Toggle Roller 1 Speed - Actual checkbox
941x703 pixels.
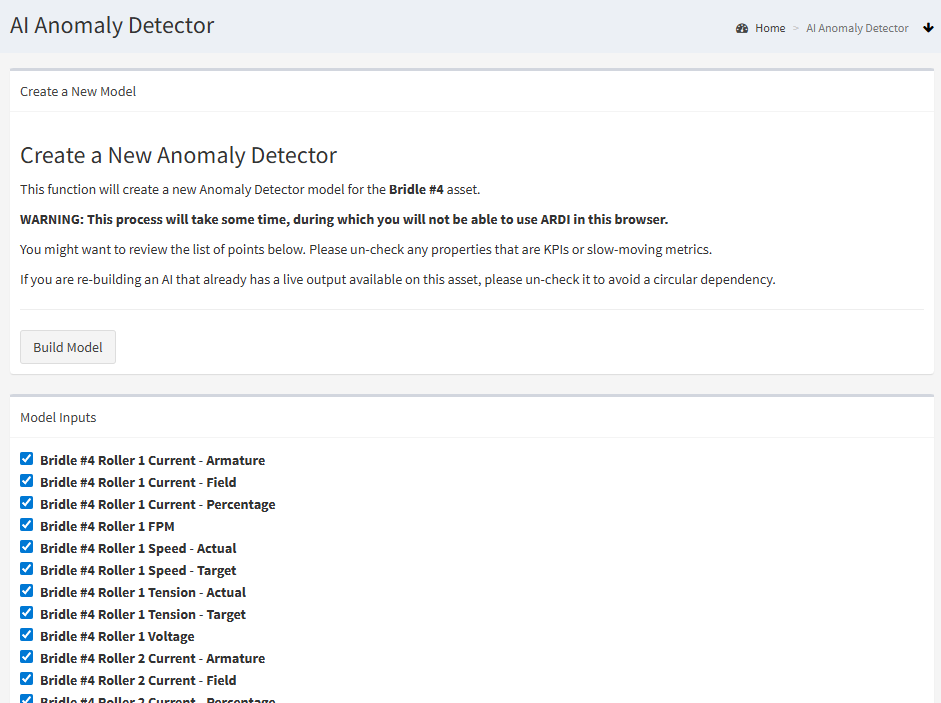pos(27,547)
